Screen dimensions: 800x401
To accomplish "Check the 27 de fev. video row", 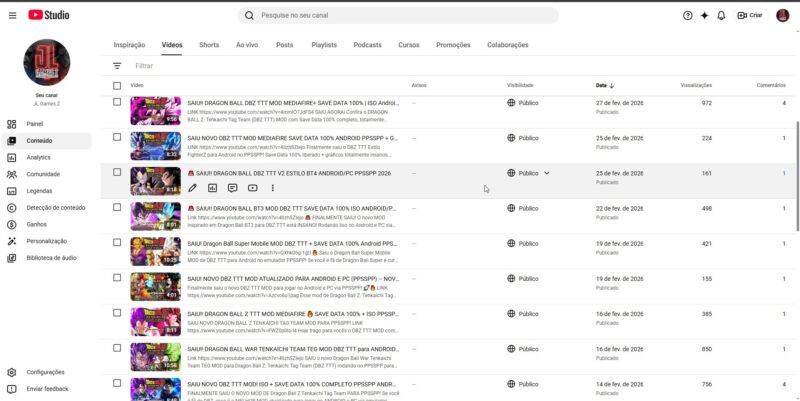I will click(117, 102).
